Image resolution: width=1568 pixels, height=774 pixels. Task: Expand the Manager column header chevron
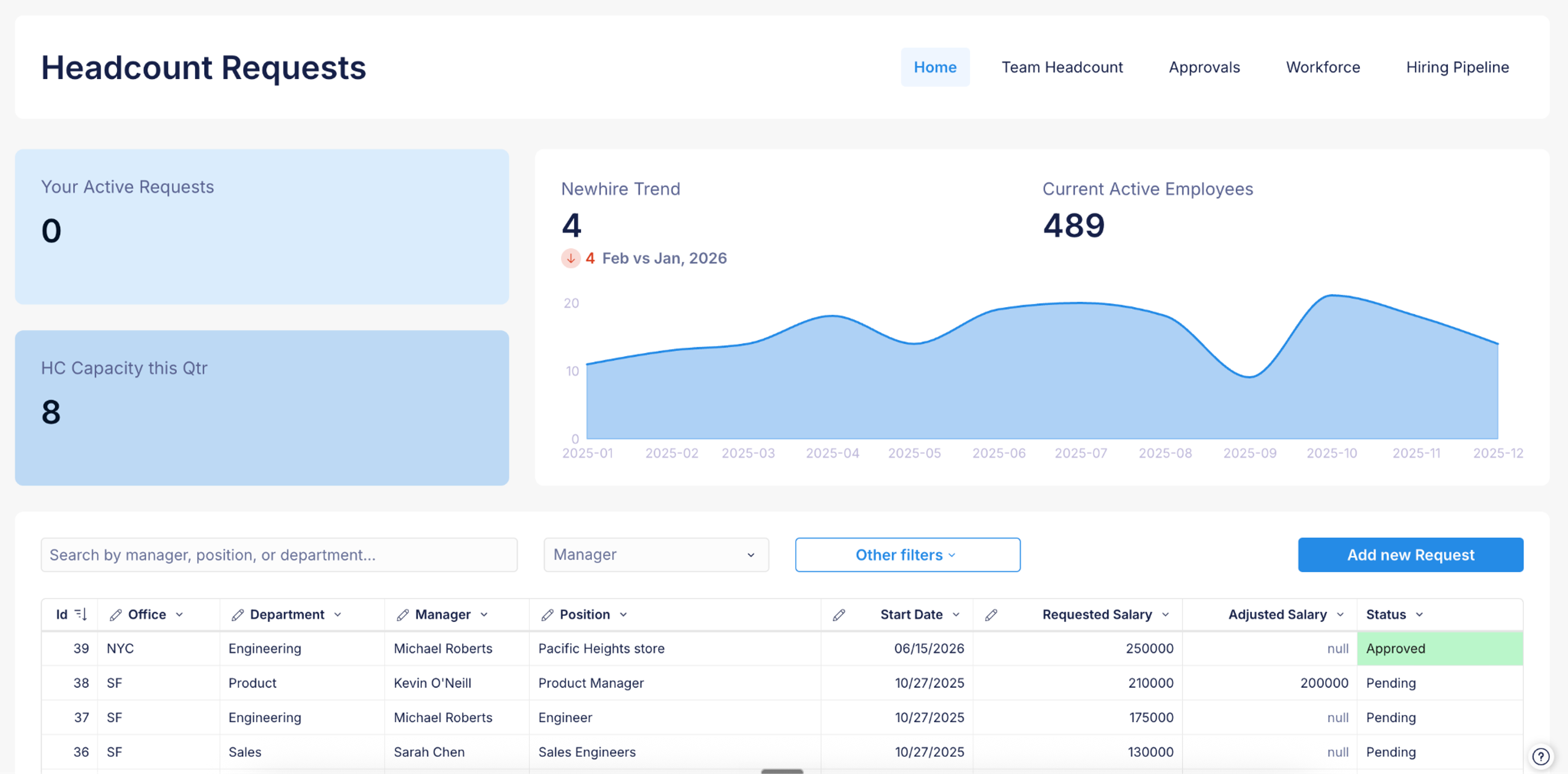484,614
